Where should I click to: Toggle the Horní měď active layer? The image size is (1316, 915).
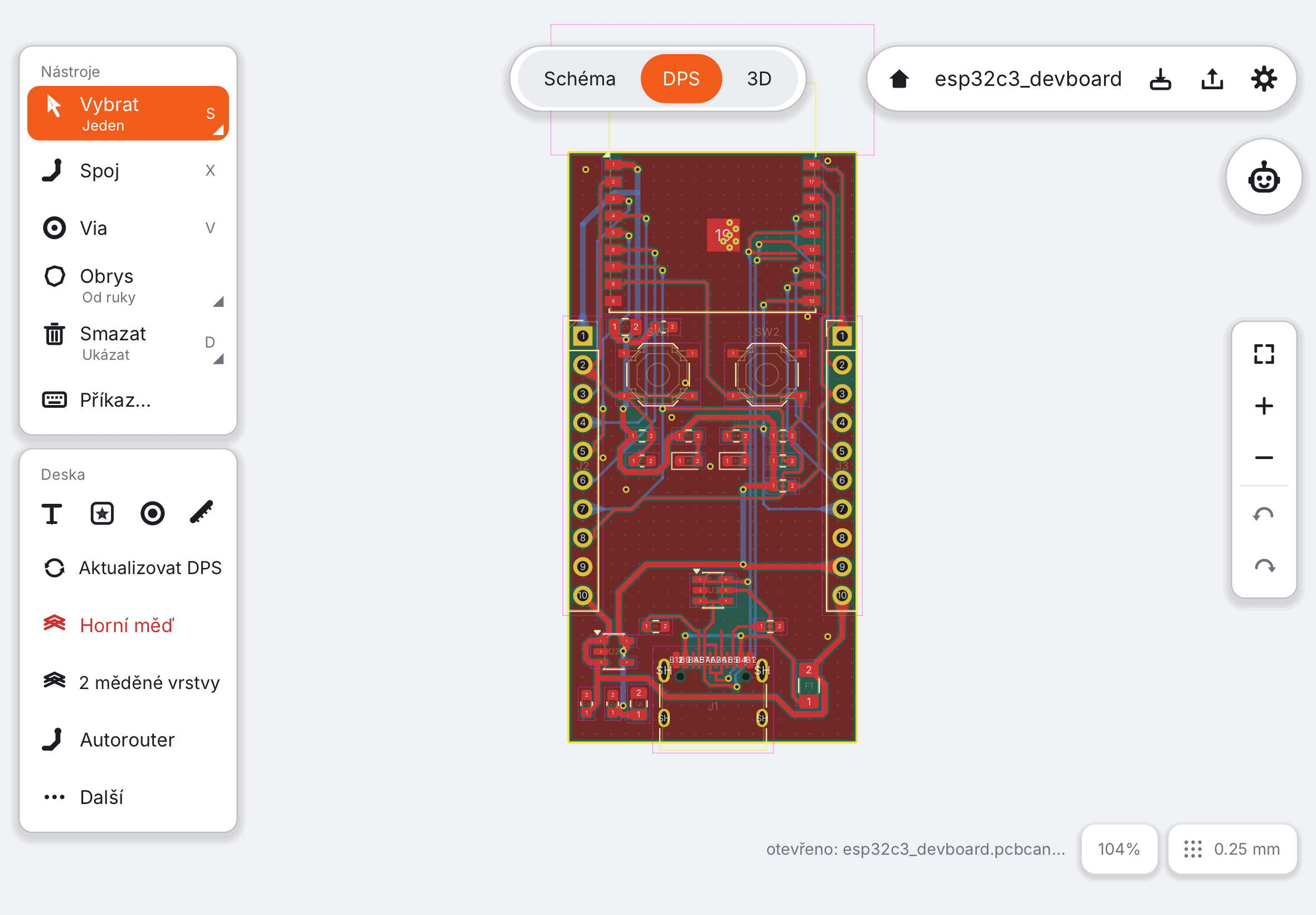click(128, 625)
